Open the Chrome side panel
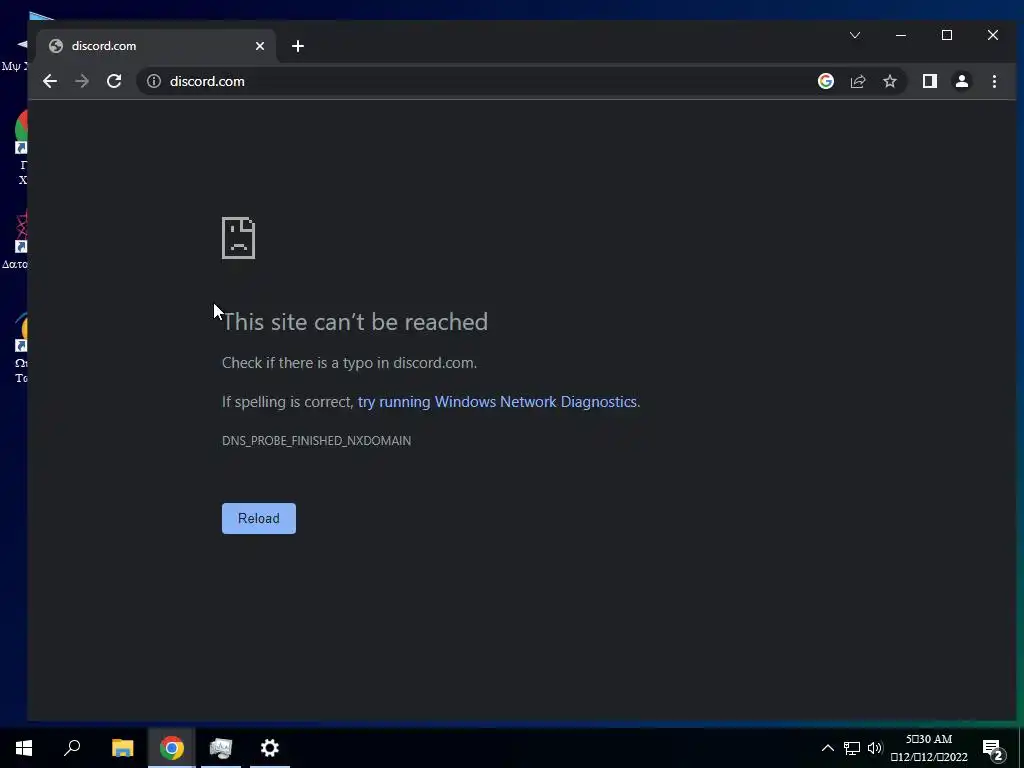The image size is (1024, 768). pos(929,81)
